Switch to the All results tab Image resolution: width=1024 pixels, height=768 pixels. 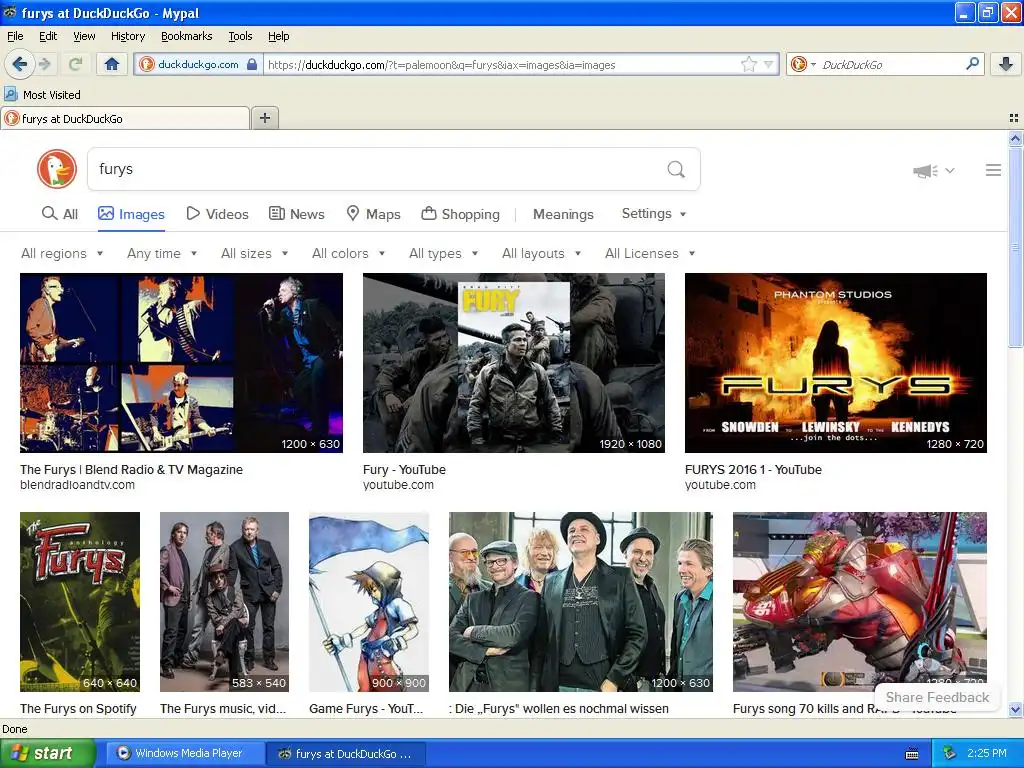59,214
